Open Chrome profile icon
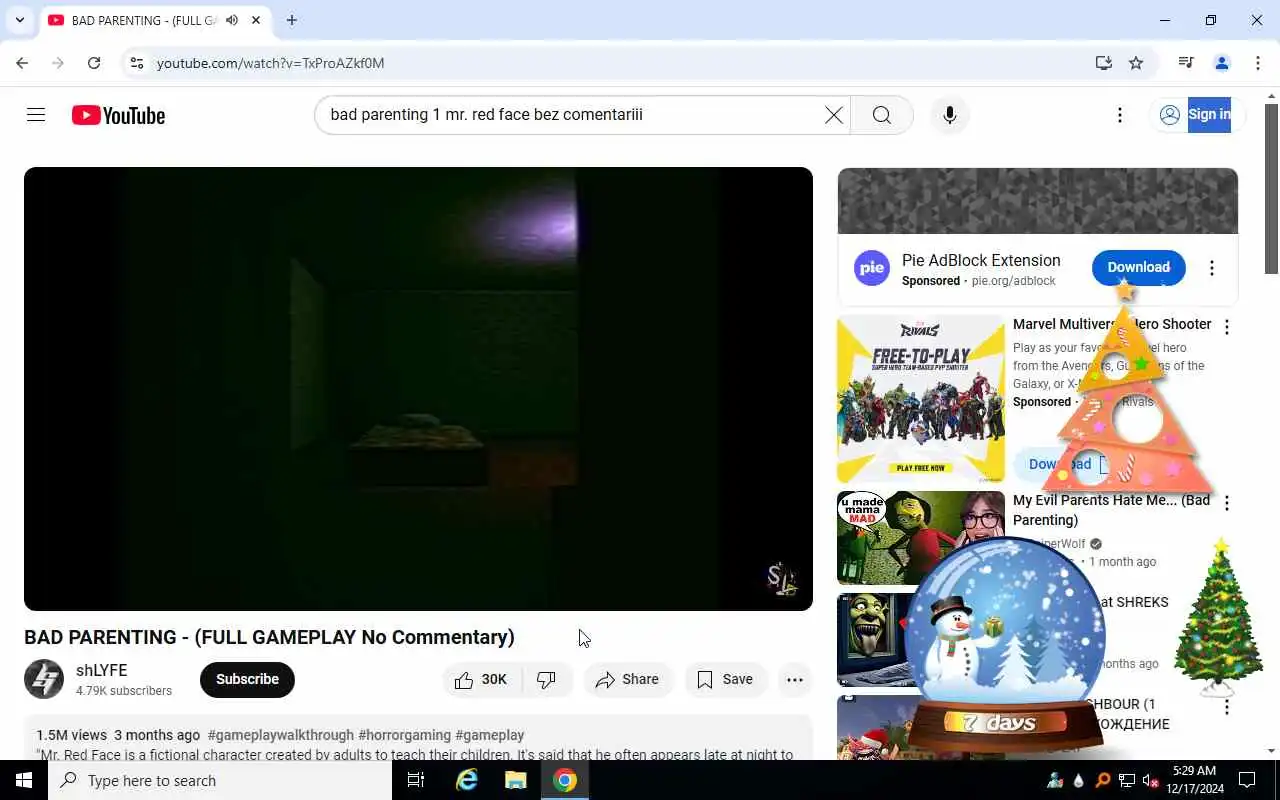This screenshot has width=1280, height=800. tap(1222, 63)
